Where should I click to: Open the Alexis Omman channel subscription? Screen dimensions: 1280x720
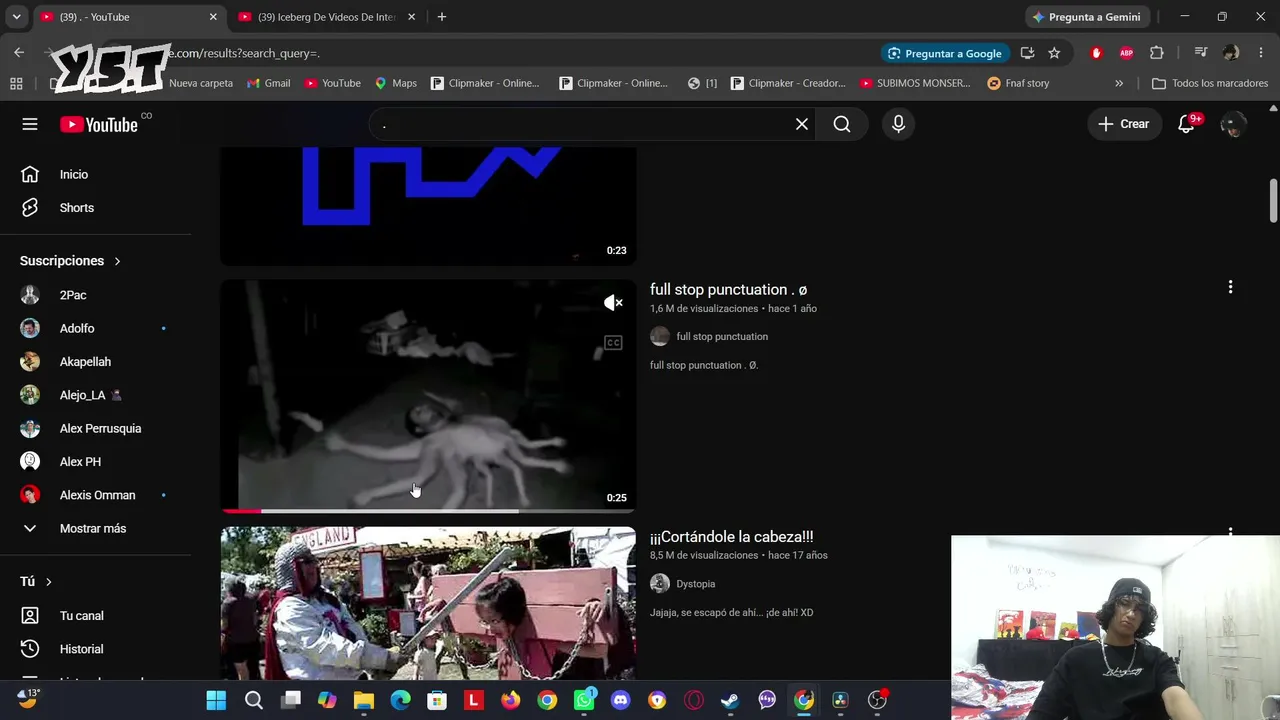[x=96, y=495]
